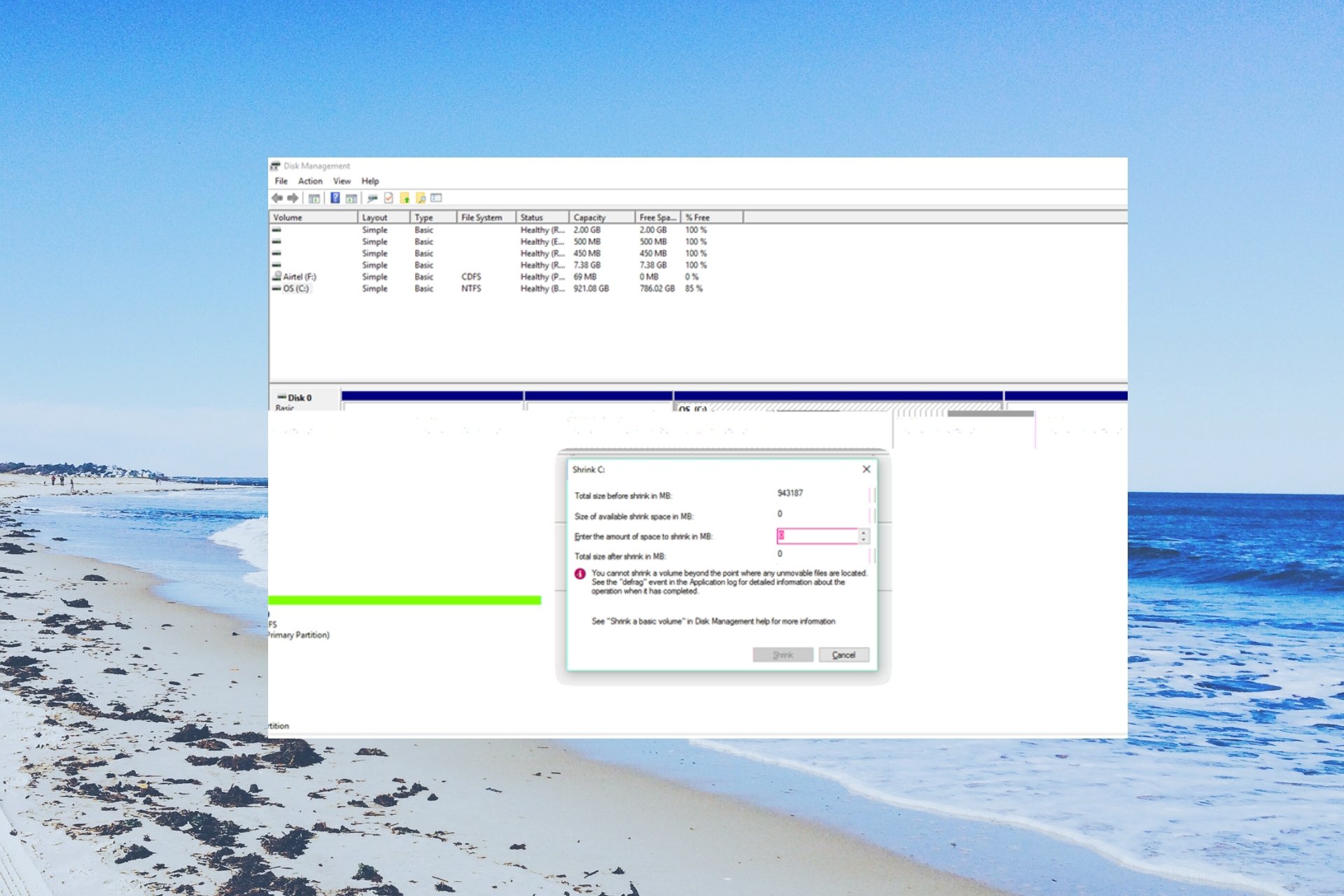
Task: Click the Healthy (P... status cell
Action: coord(542,276)
